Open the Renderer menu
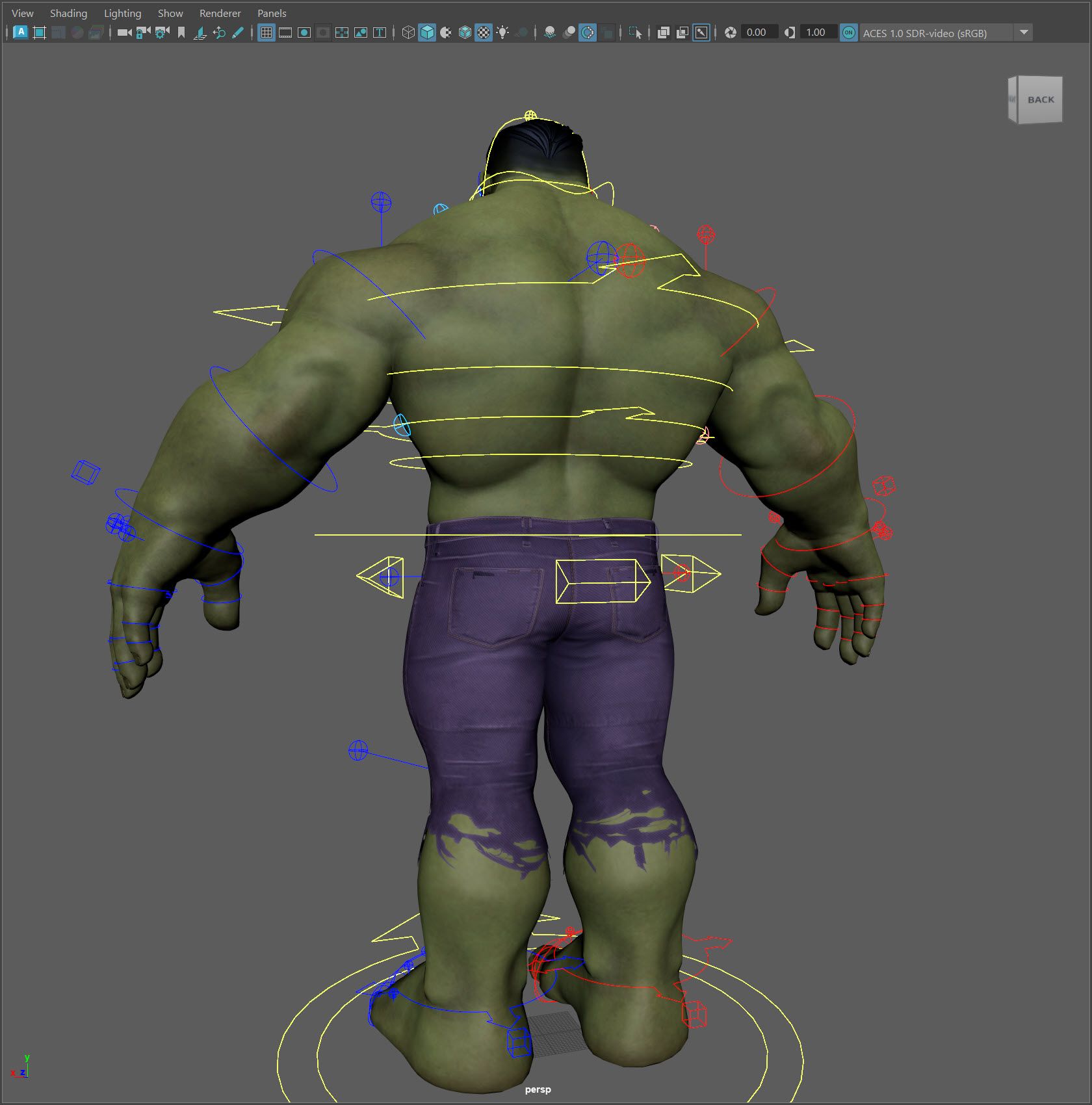 tap(220, 13)
